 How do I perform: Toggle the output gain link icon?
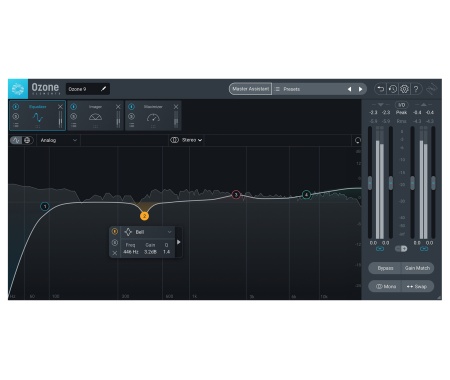click(x=424, y=249)
